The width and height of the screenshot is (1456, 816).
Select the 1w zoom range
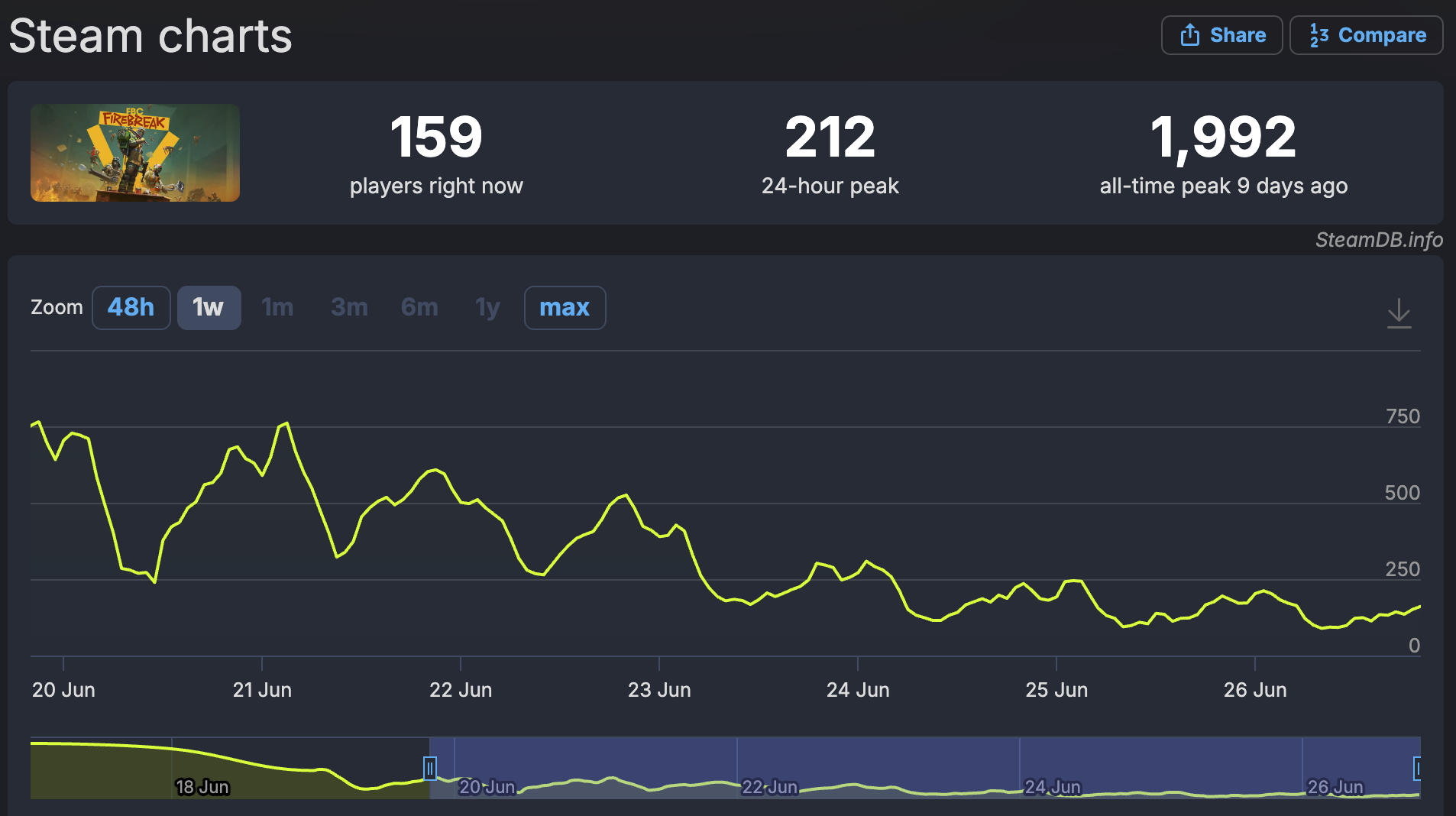209,308
